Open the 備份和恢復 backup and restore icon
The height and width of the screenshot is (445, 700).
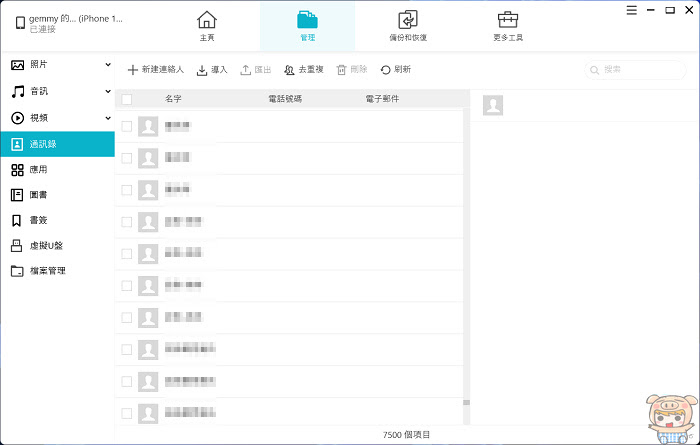pos(408,20)
